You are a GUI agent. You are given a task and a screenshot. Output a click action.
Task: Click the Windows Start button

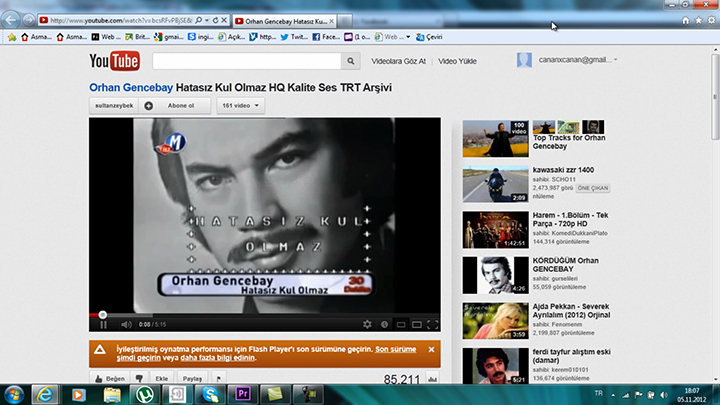click(14, 394)
